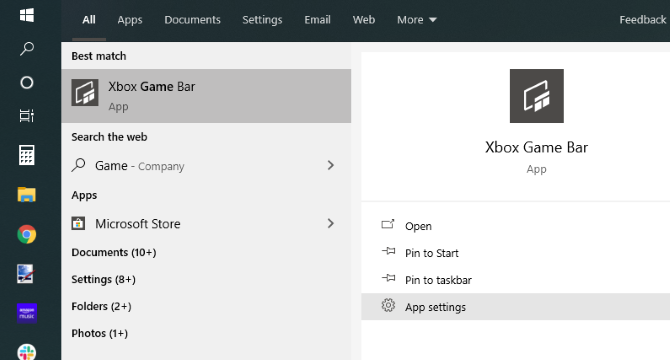Open File Explorer folder icon
This screenshot has height=360, width=670.
pyautogui.click(x=26, y=194)
